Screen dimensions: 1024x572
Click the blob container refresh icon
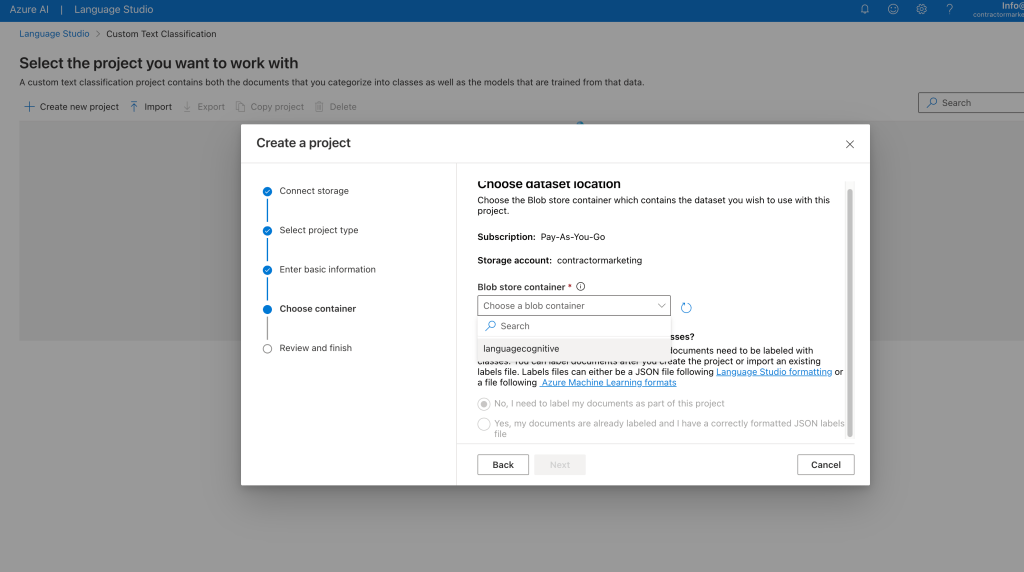(686, 308)
